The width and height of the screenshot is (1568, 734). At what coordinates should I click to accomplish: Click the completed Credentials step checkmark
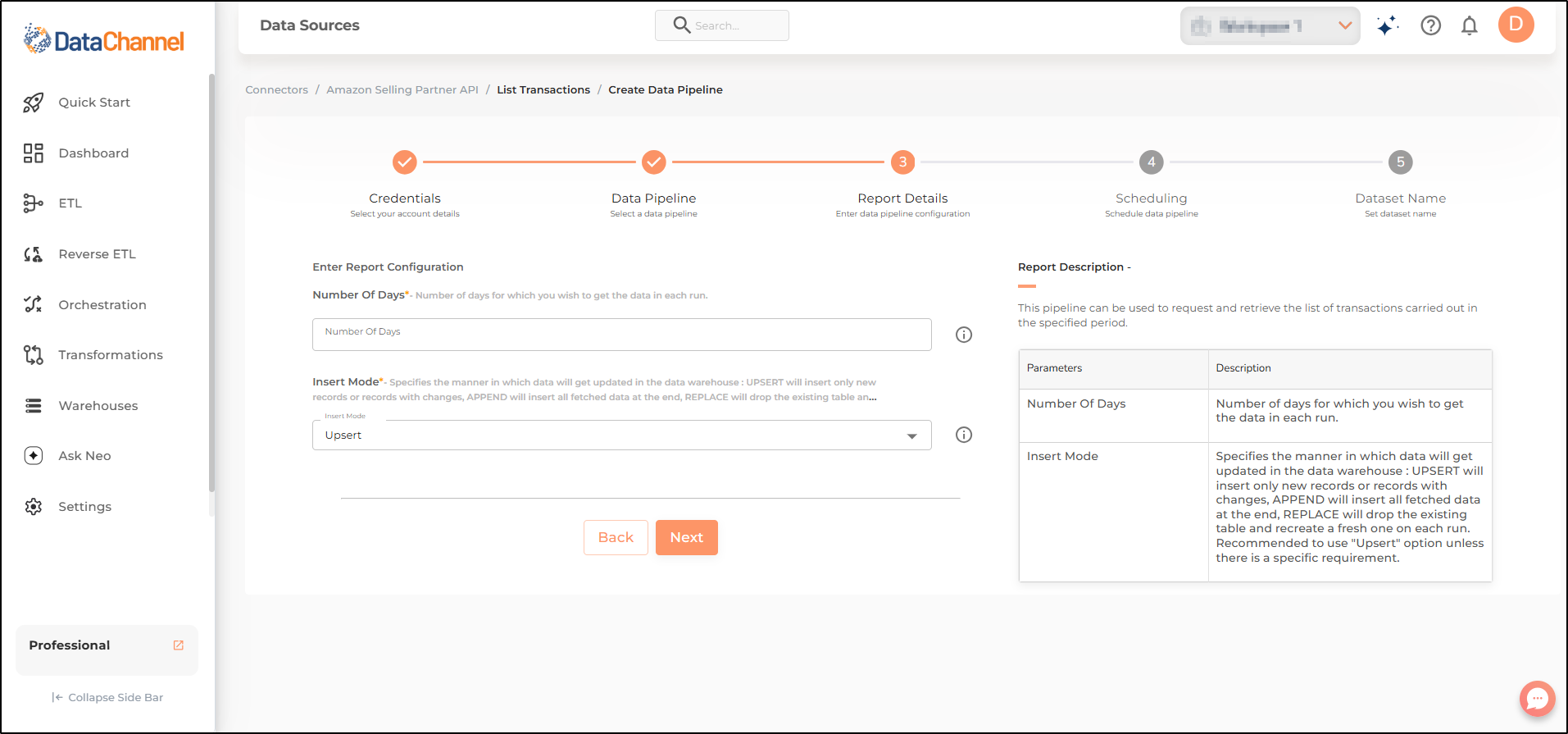(x=404, y=162)
